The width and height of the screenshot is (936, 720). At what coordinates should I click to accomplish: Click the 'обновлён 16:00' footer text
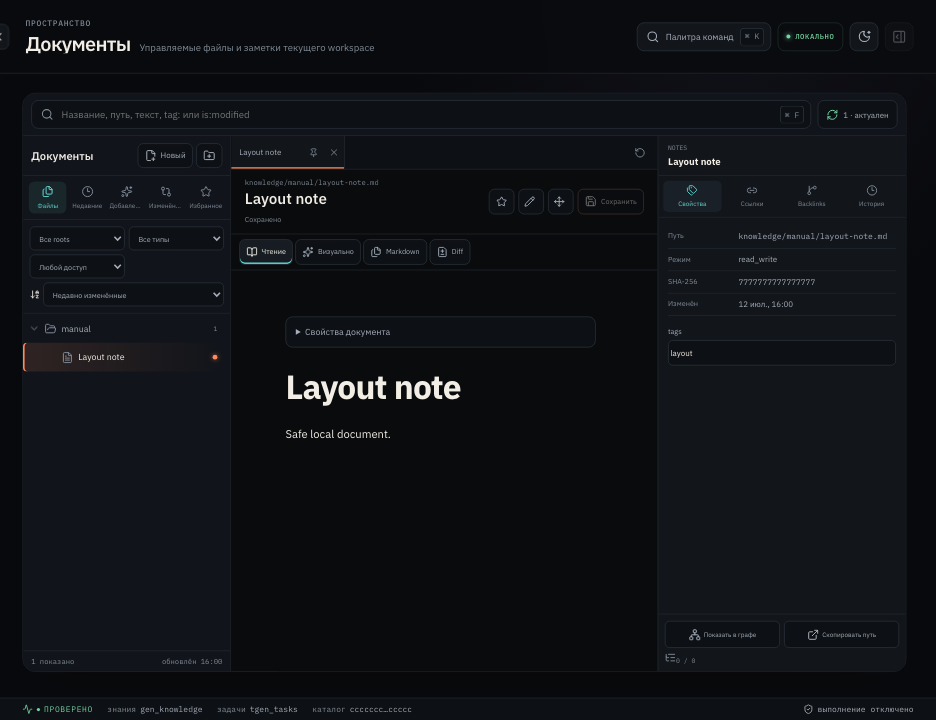pyautogui.click(x=192, y=661)
